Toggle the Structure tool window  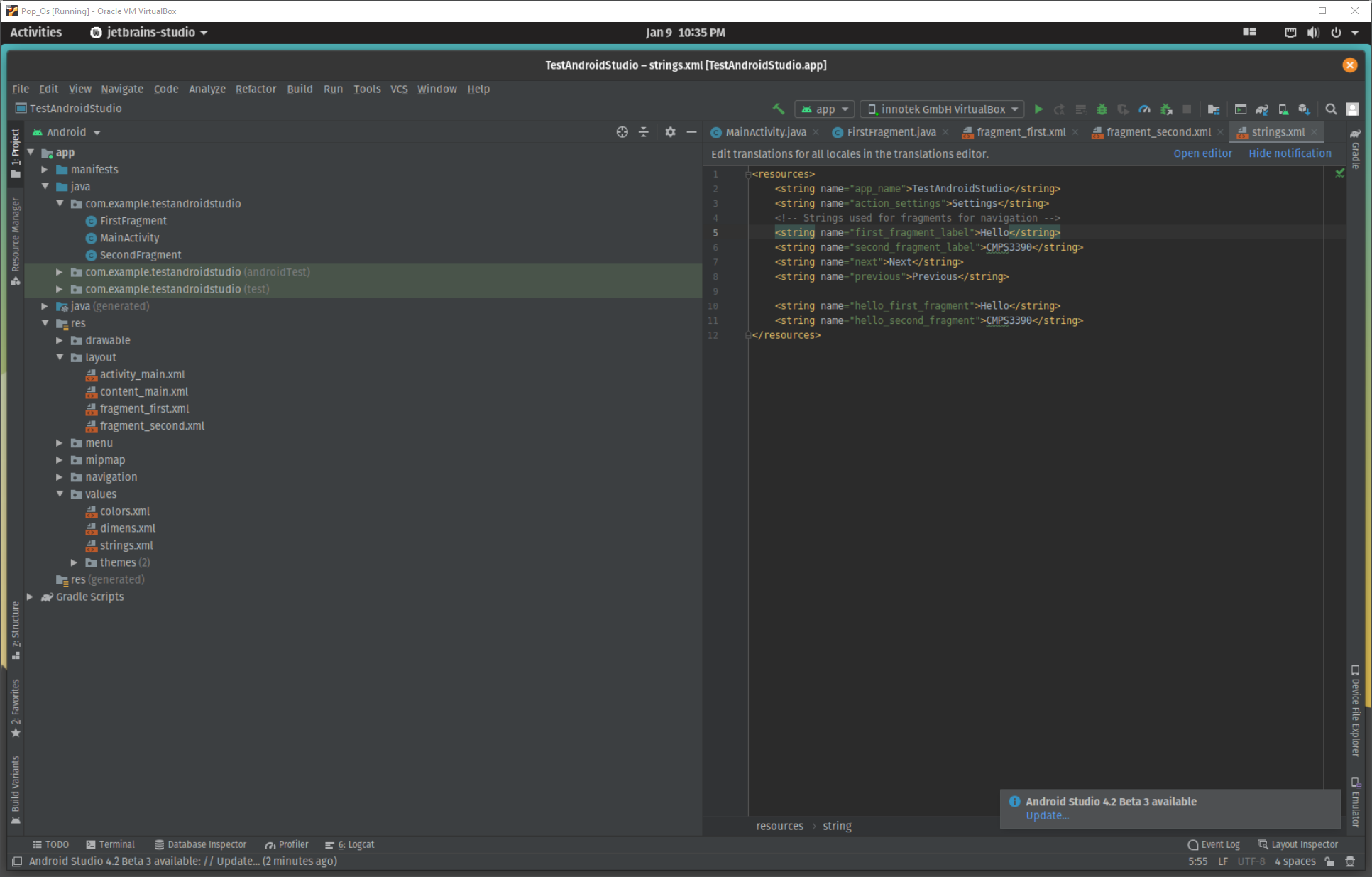click(16, 631)
